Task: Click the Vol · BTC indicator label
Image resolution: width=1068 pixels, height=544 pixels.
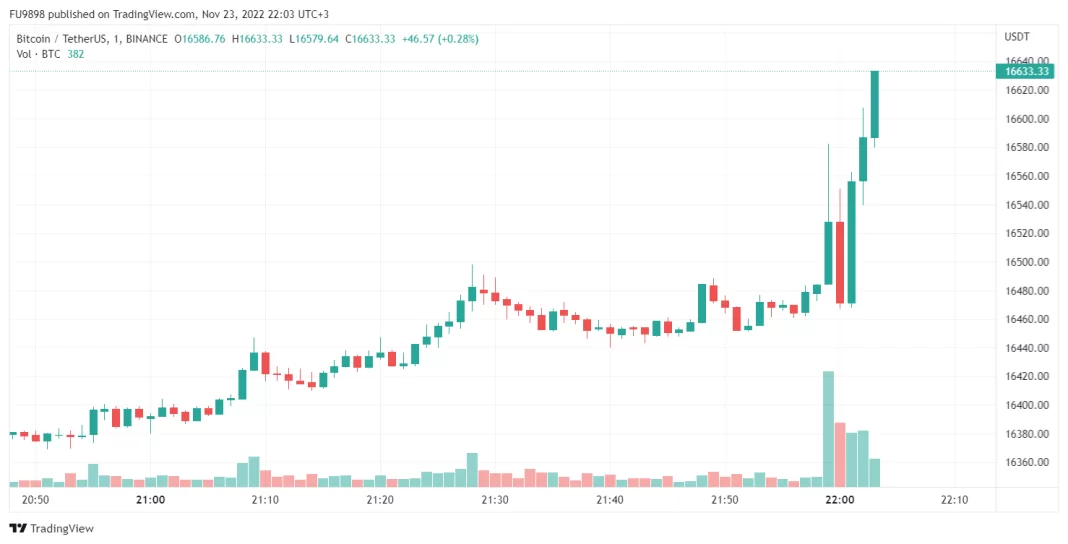Action: point(36,54)
